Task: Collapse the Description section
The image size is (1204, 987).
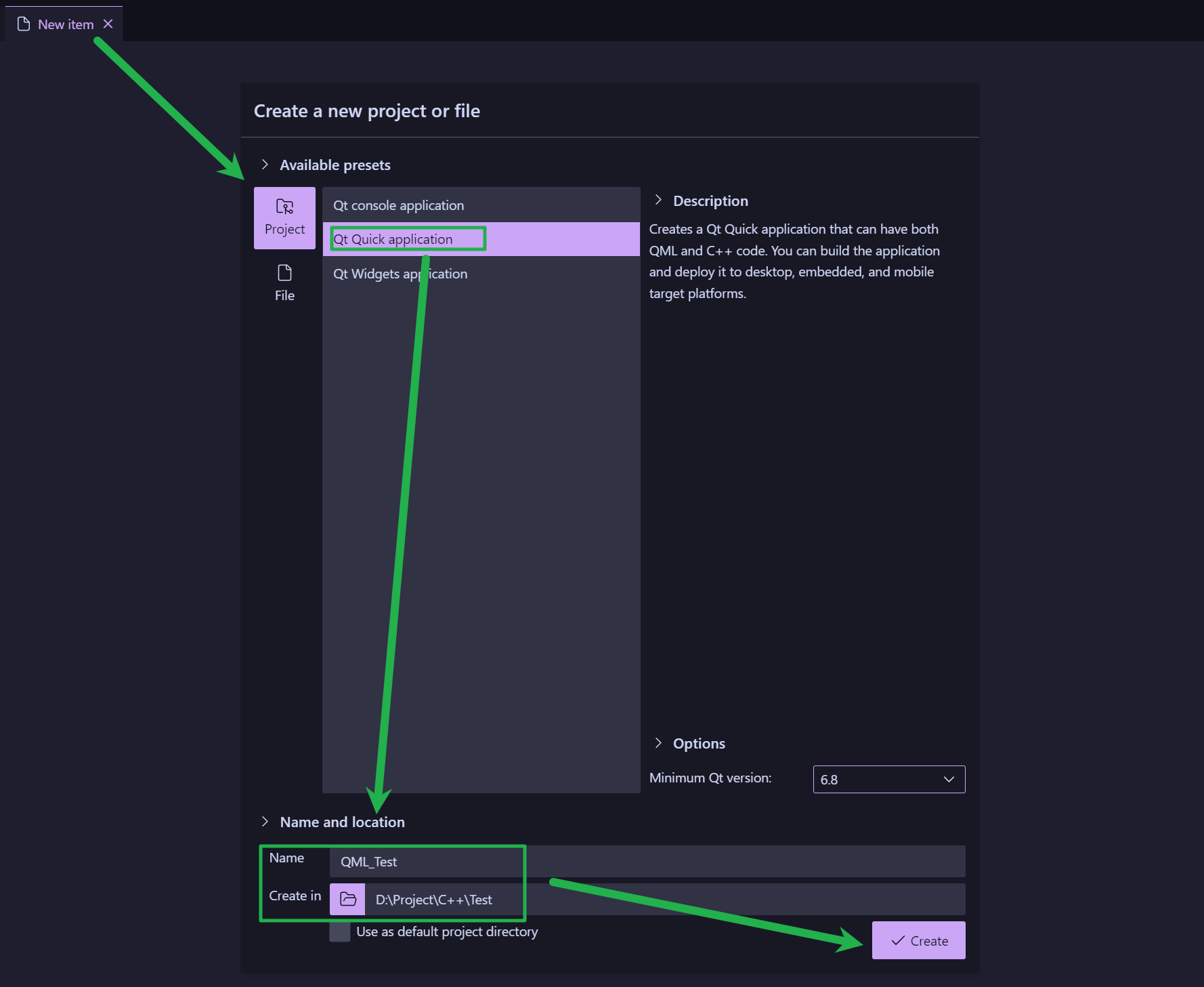Action: pyautogui.click(x=658, y=200)
